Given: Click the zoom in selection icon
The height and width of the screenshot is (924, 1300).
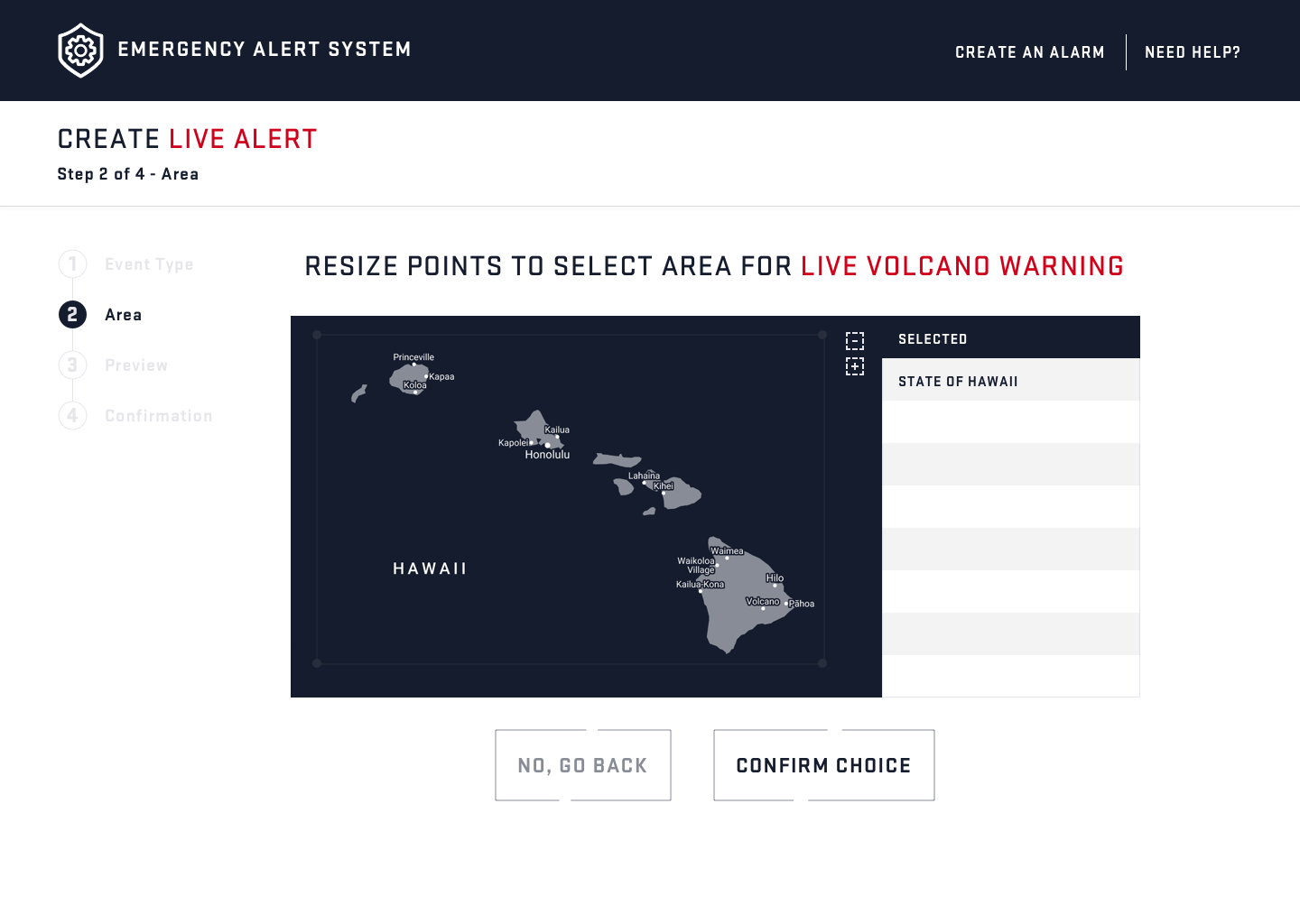Looking at the screenshot, I should [x=855, y=366].
